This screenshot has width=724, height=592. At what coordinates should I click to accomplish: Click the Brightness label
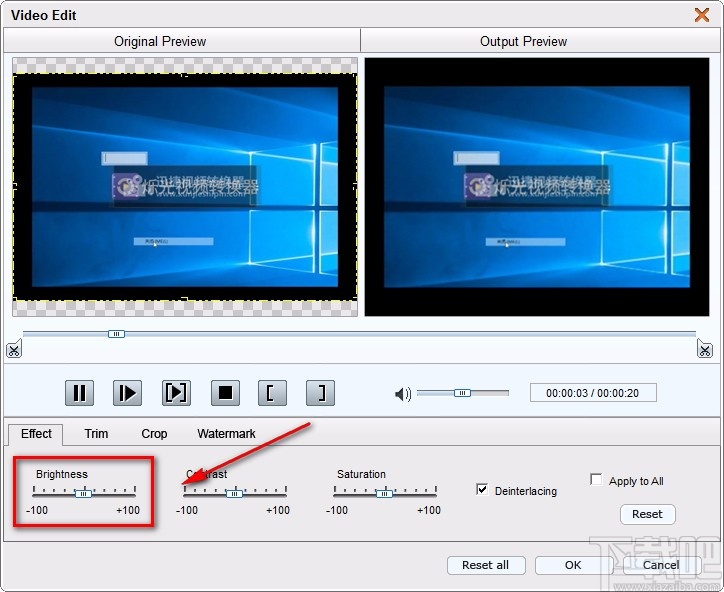click(62, 474)
